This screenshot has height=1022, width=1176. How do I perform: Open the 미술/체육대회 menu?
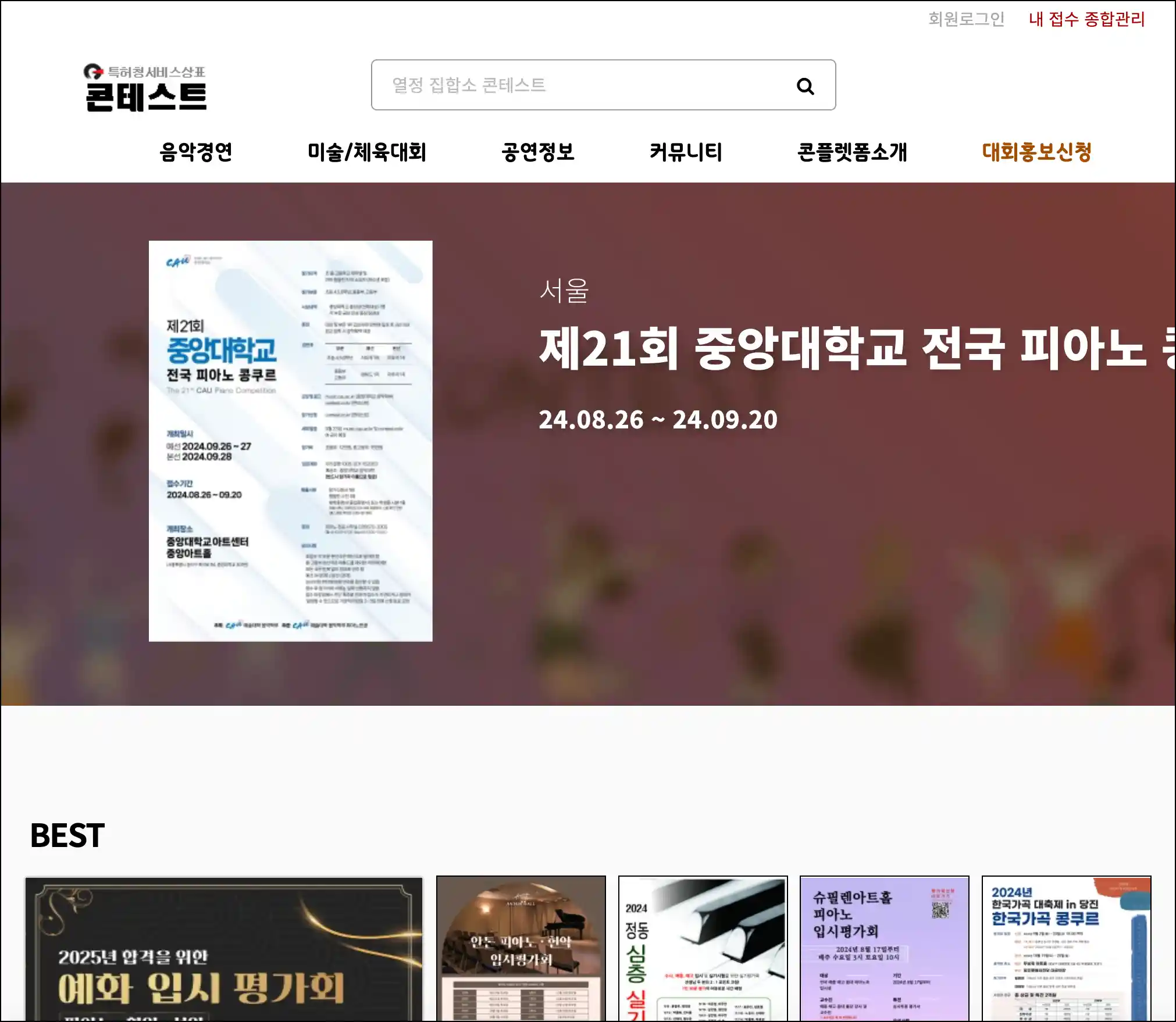click(x=367, y=152)
